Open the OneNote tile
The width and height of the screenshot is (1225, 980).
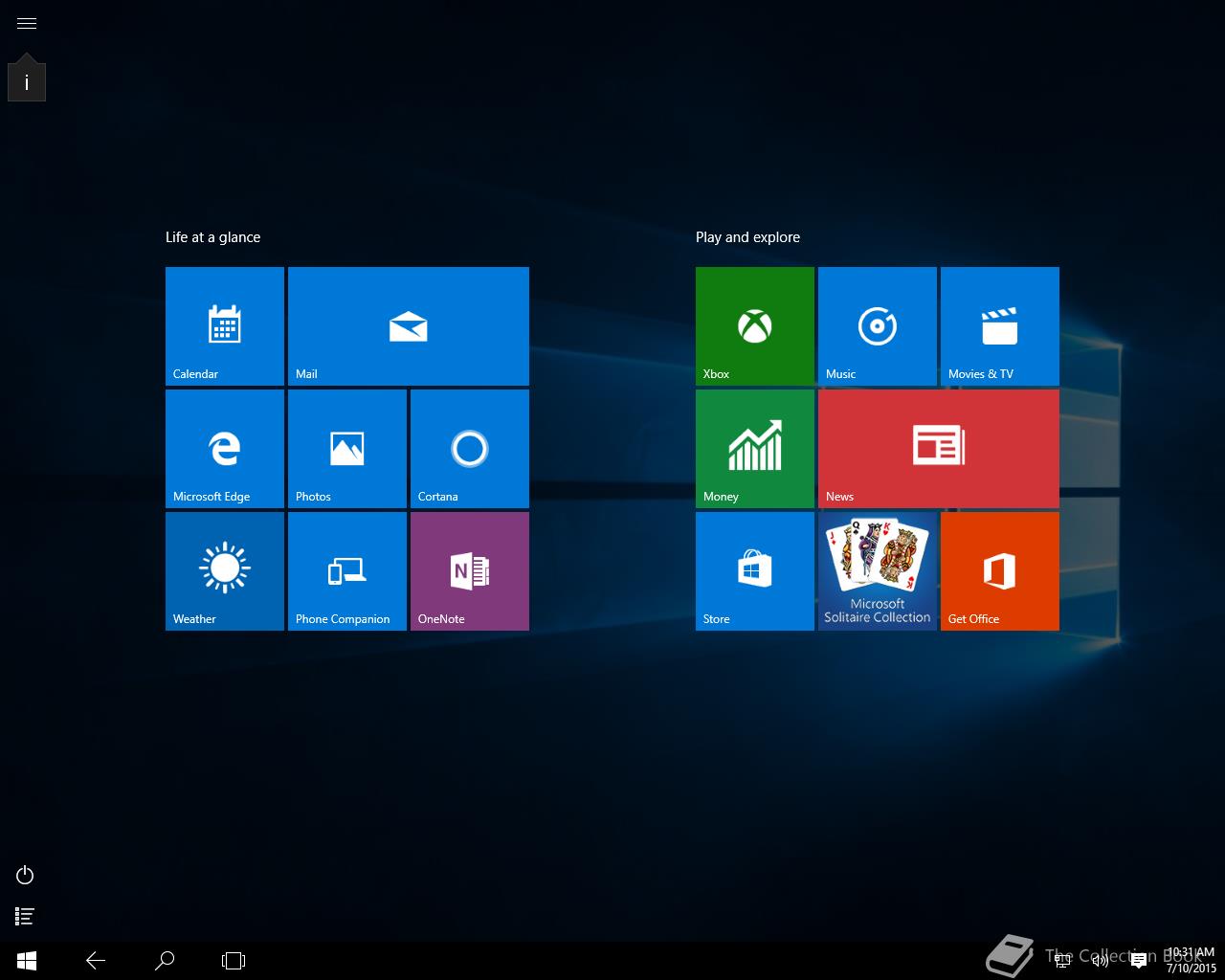pyautogui.click(x=470, y=571)
